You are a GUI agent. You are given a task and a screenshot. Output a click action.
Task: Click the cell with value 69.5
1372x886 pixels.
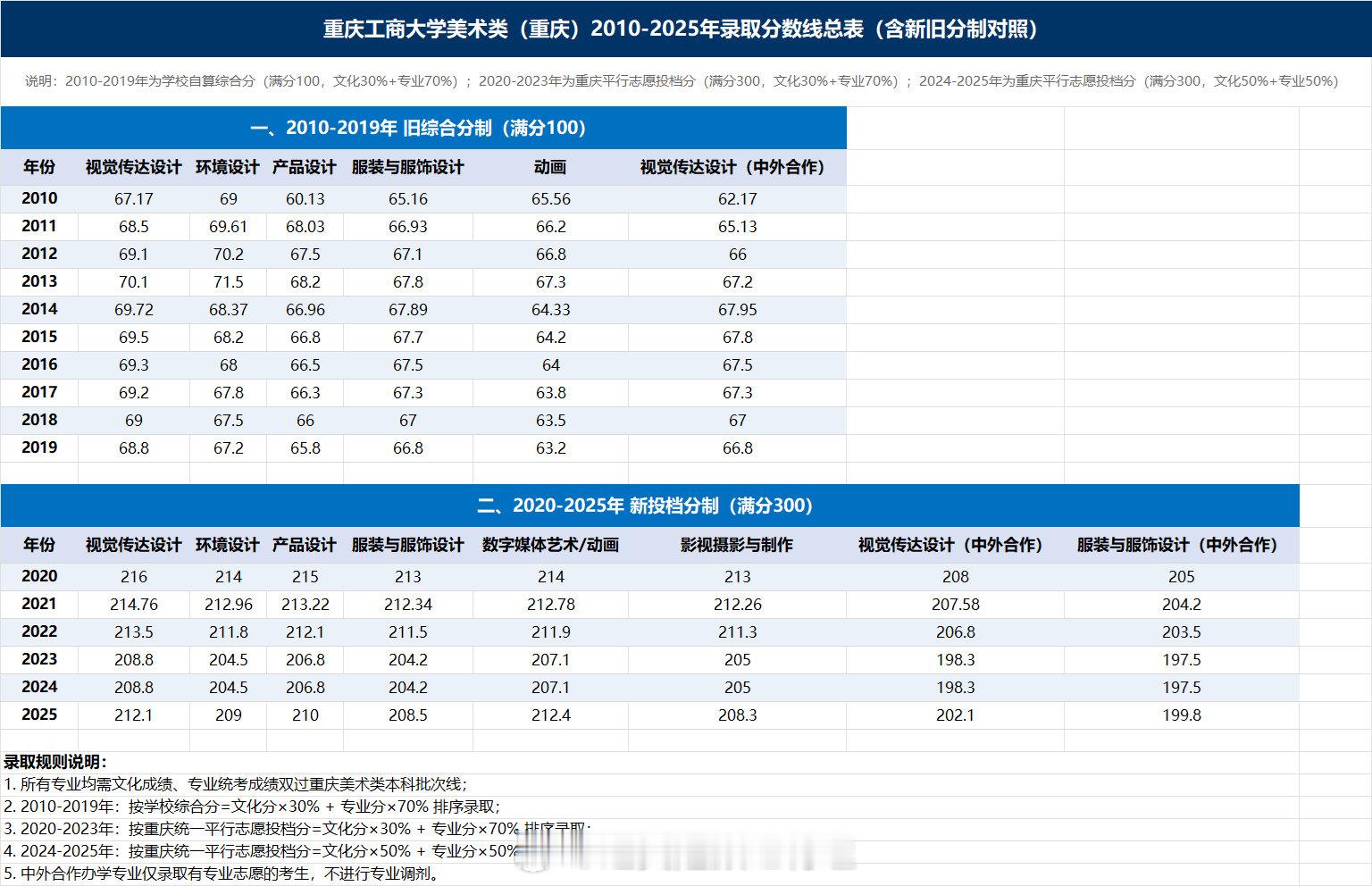(134, 338)
